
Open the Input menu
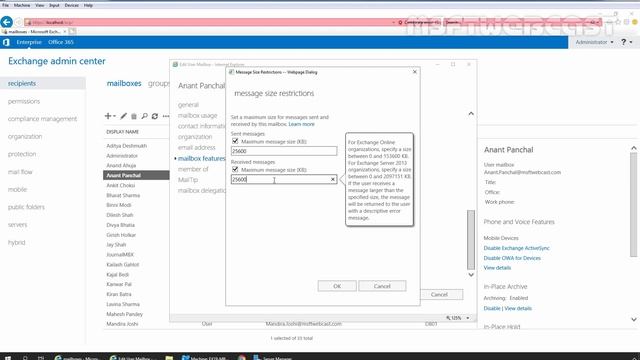click(x=54, y=5)
